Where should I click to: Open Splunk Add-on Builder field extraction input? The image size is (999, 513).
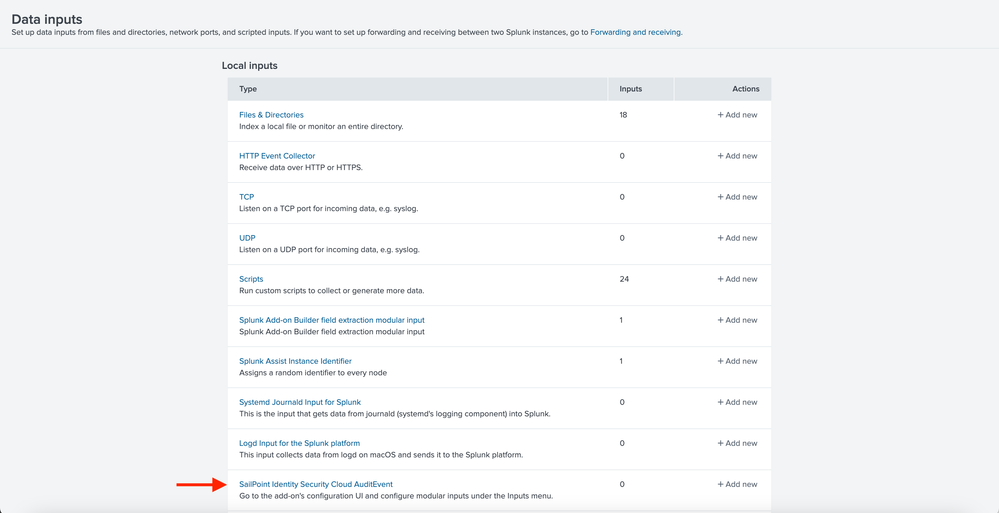tap(331, 320)
